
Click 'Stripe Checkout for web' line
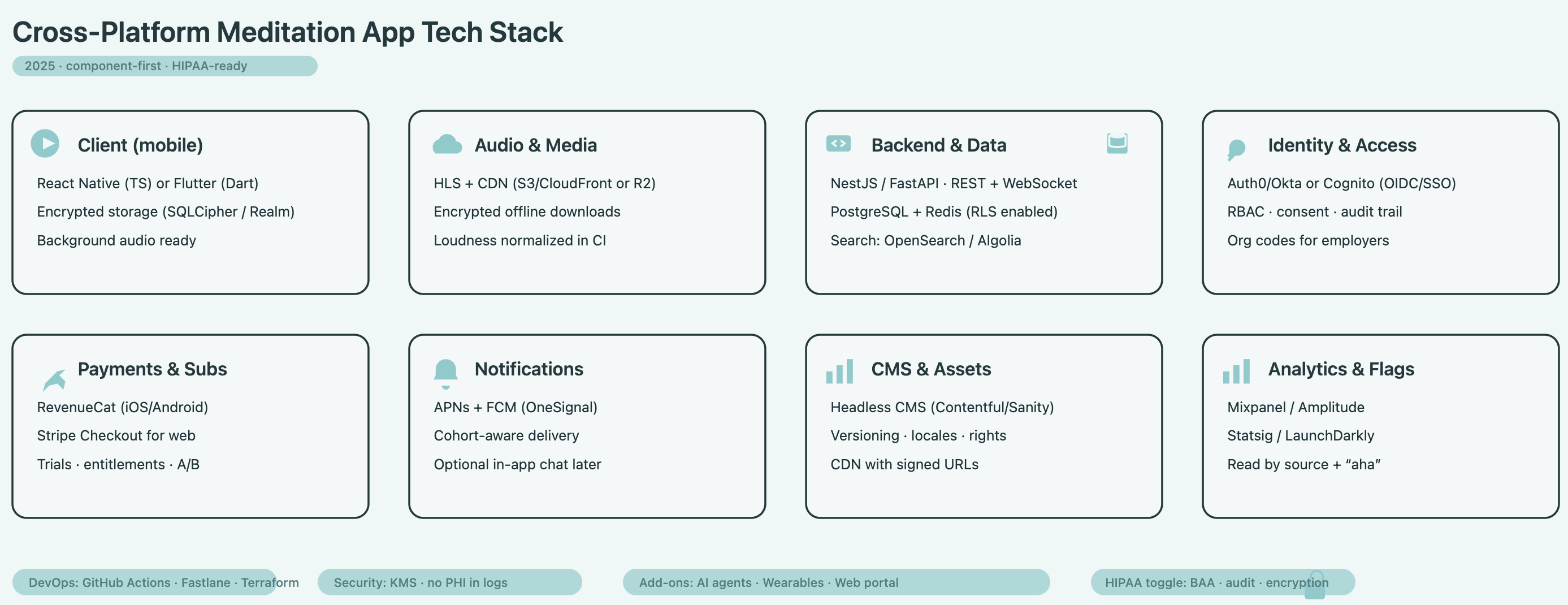click(116, 435)
